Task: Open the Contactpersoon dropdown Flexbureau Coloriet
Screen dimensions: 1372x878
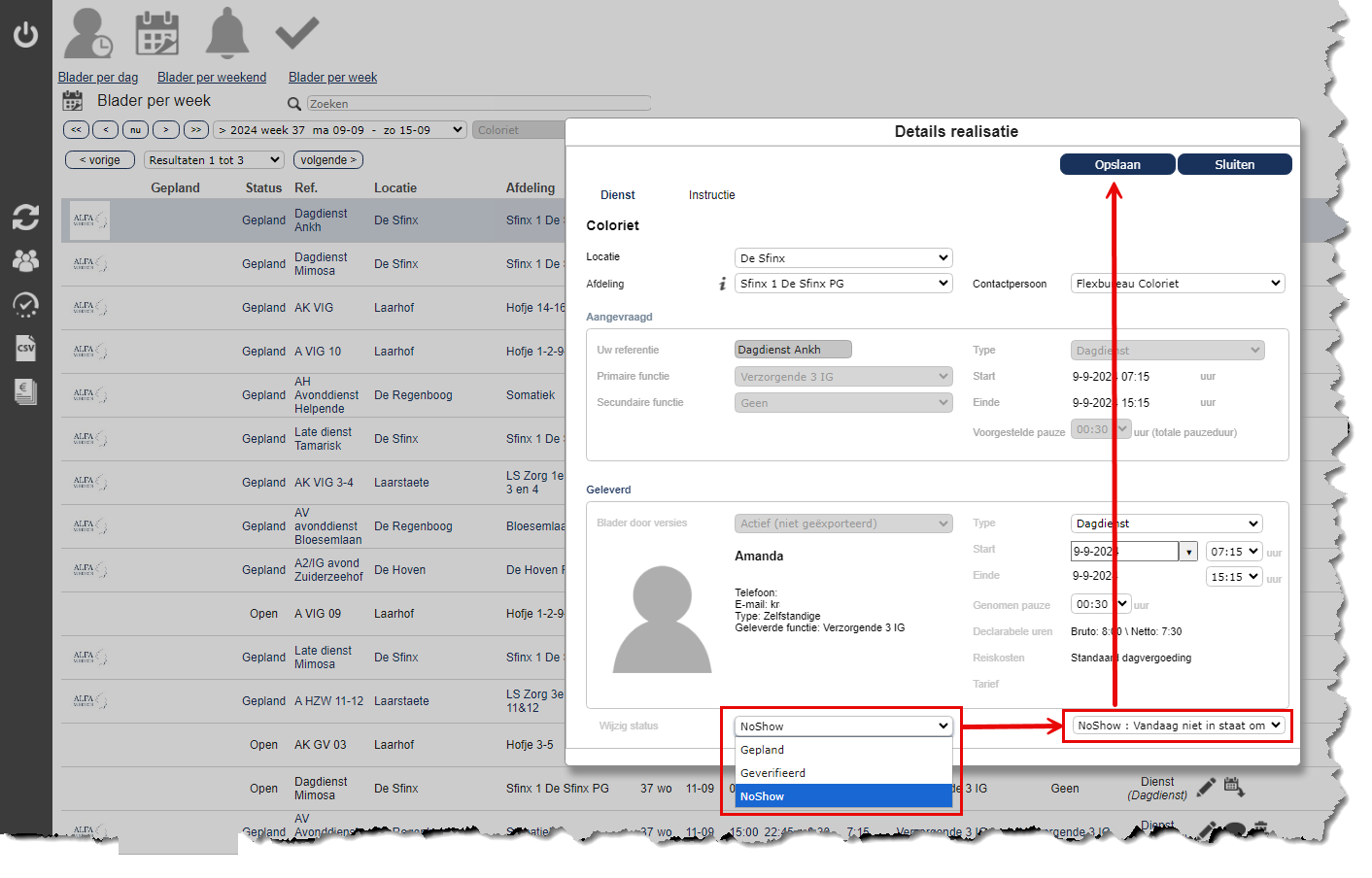Action: click(x=1178, y=284)
